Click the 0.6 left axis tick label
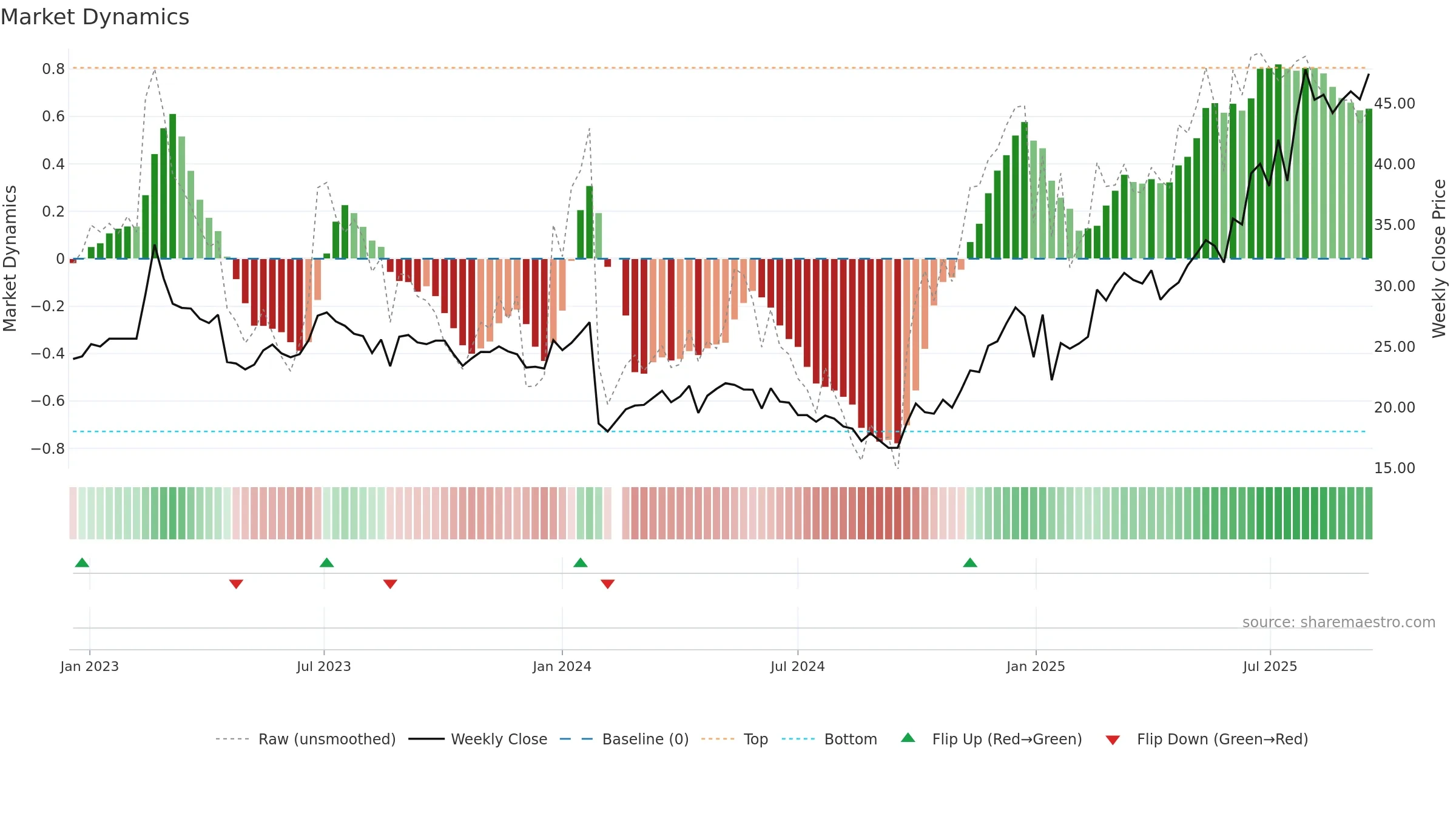This screenshot has height=819, width=1456. pos(53,116)
